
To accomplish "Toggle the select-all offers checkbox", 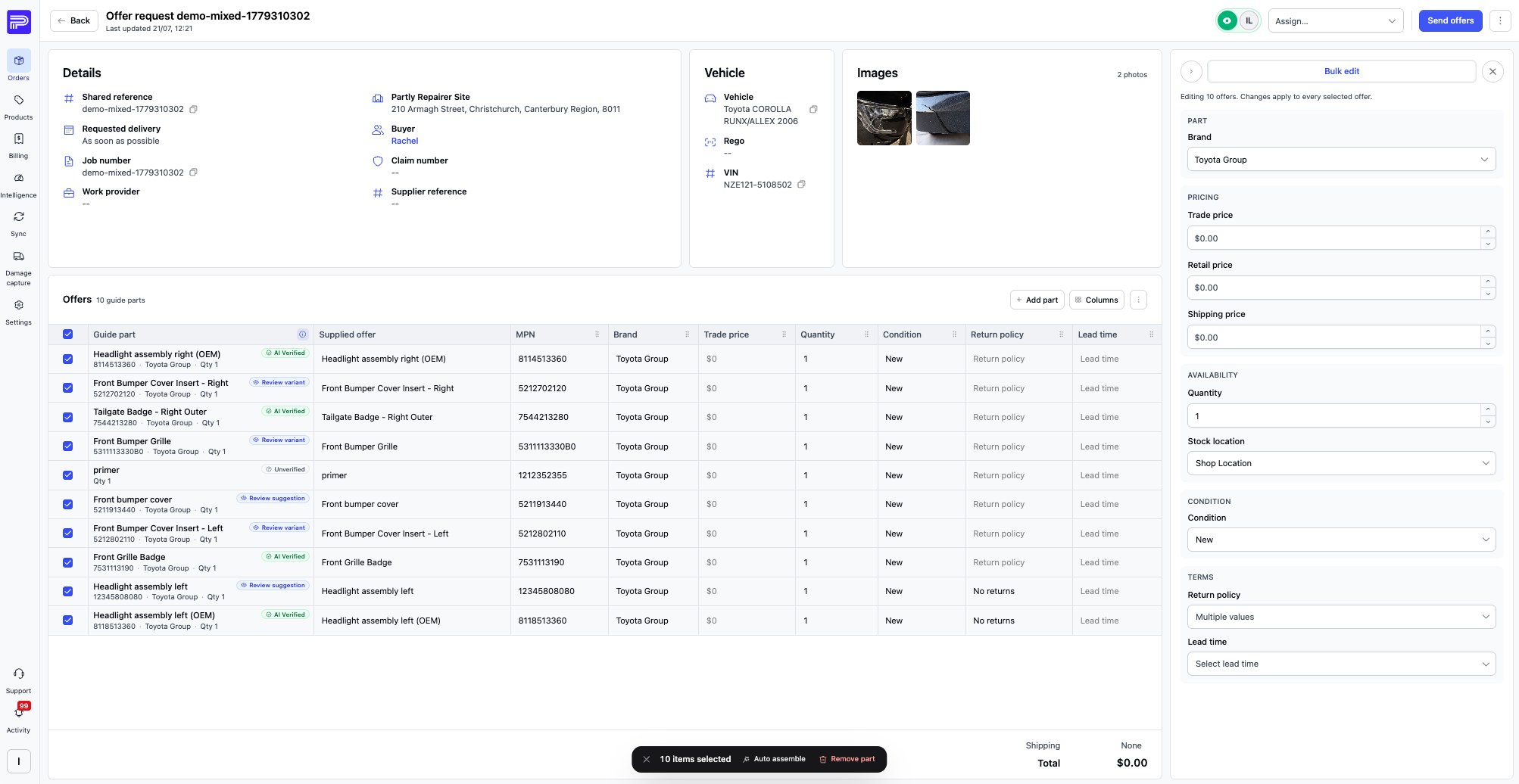I will (x=68, y=334).
